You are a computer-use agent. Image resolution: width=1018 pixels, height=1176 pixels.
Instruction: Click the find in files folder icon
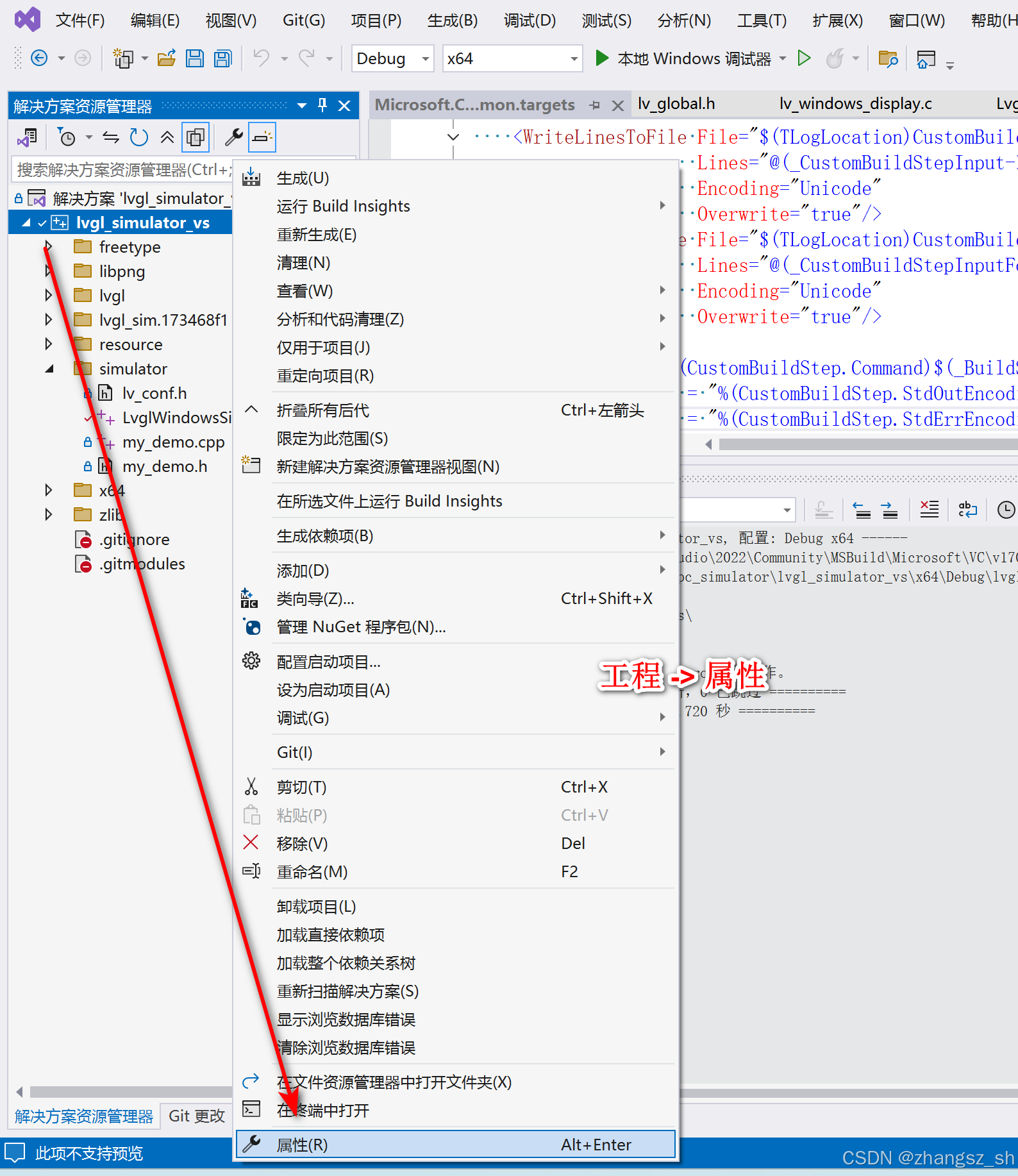tap(888, 59)
